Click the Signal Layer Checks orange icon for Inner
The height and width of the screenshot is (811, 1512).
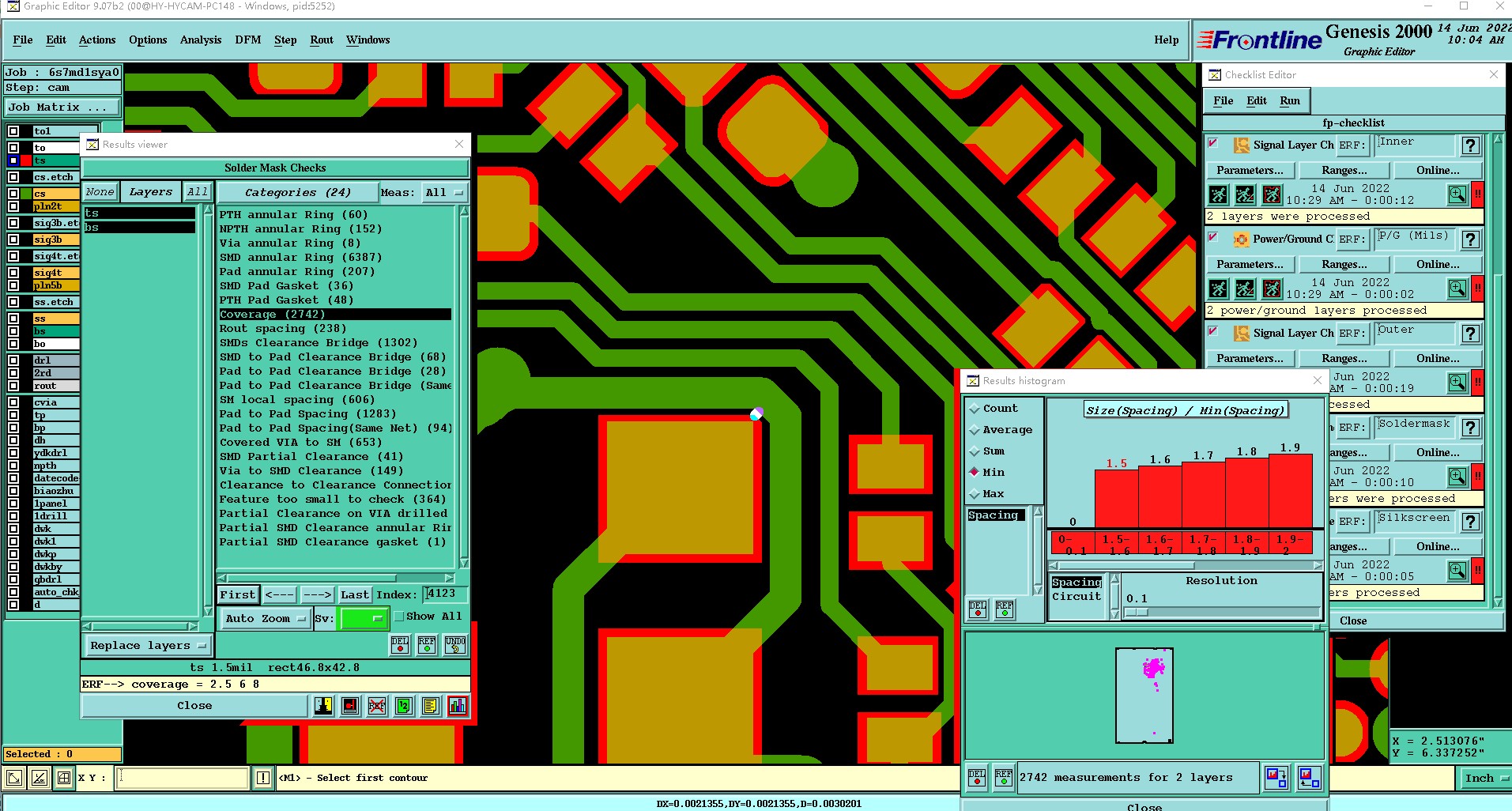point(1242,145)
